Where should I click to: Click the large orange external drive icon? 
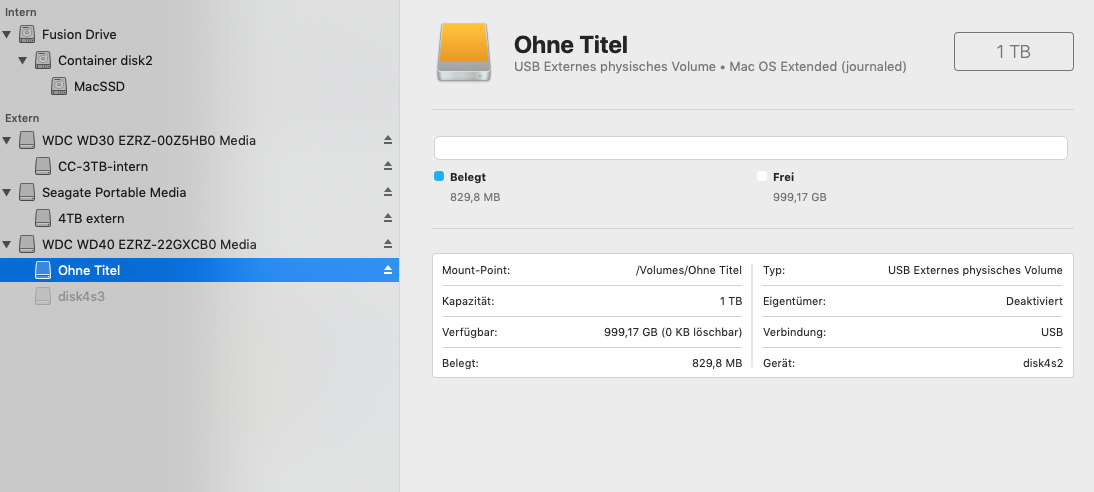point(464,52)
